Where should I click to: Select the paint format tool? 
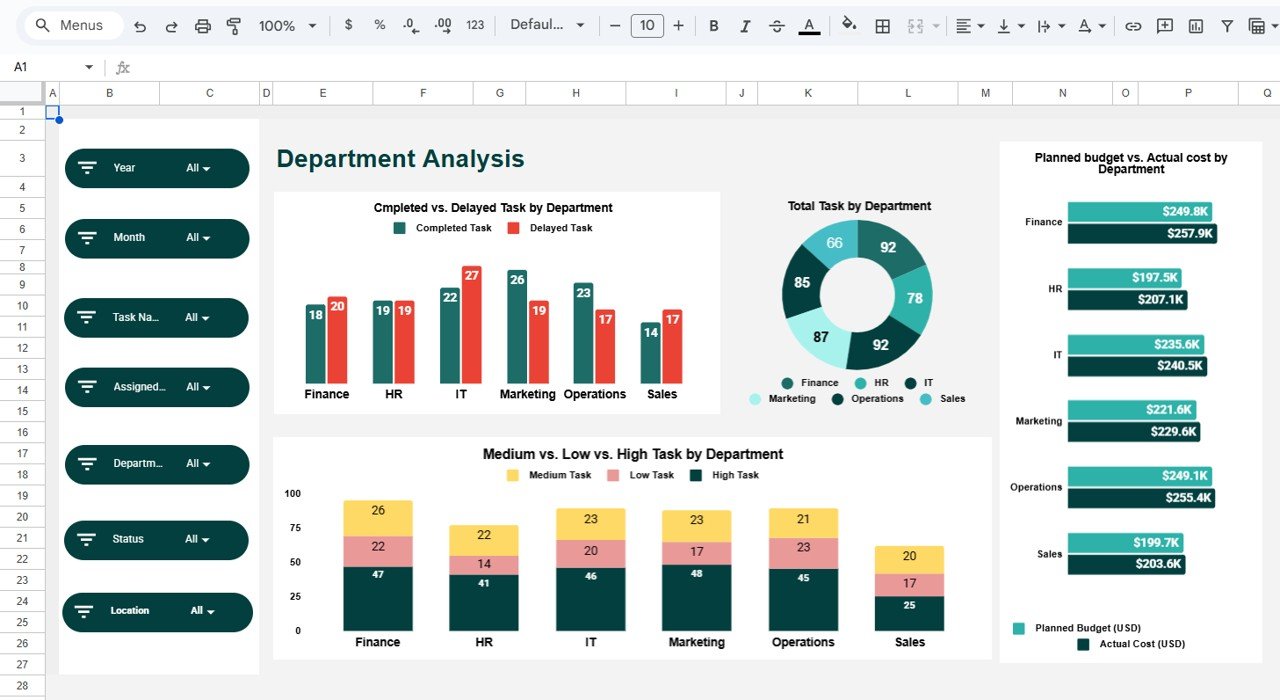point(234,26)
